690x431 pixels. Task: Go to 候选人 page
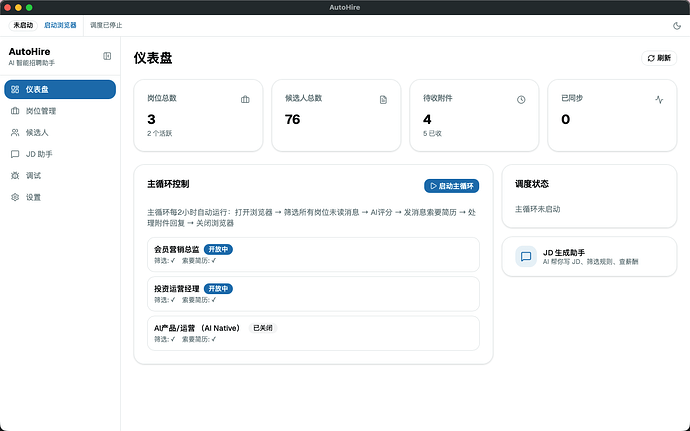pos(60,133)
